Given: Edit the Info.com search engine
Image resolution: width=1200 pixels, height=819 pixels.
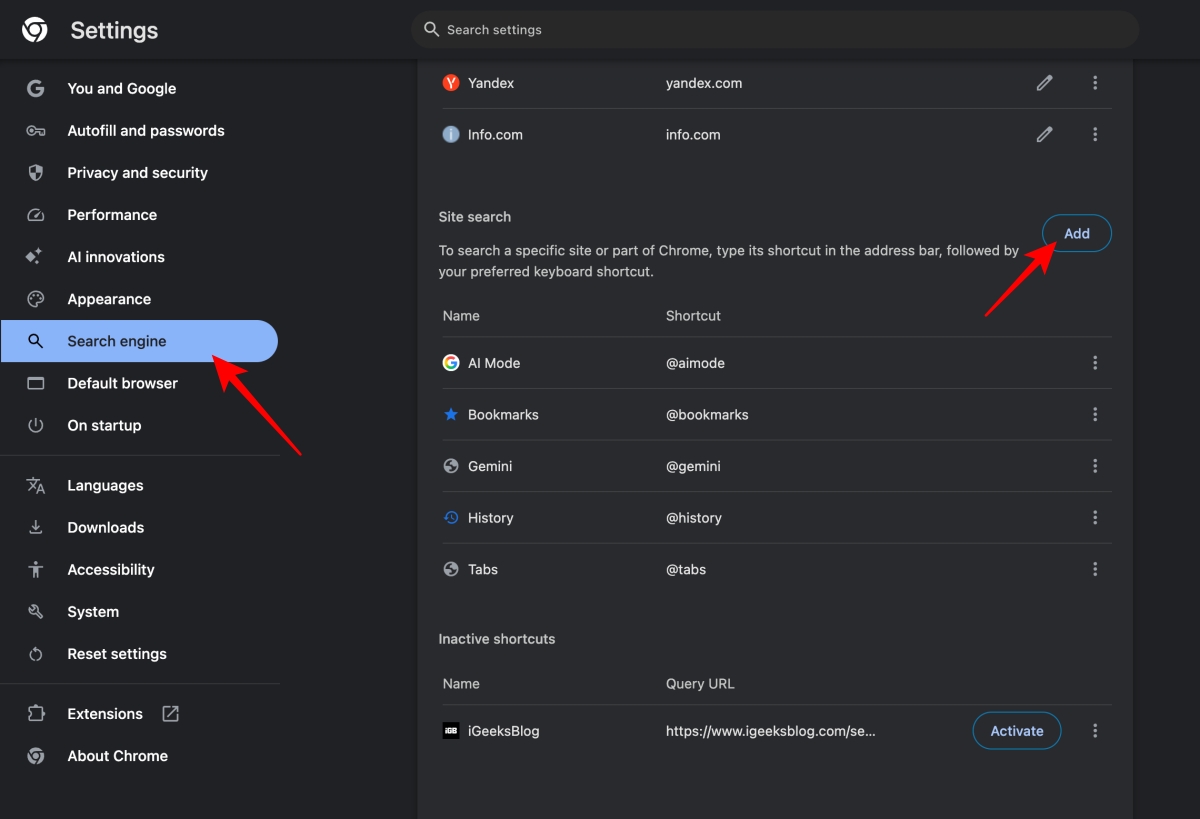Looking at the screenshot, I should click(x=1044, y=134).
